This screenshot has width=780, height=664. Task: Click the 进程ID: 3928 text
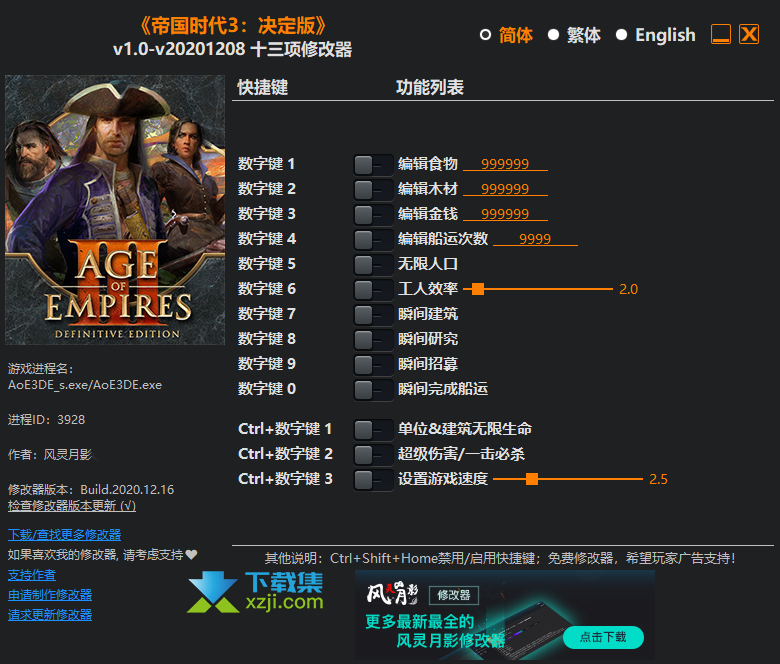tap(46, 420)
